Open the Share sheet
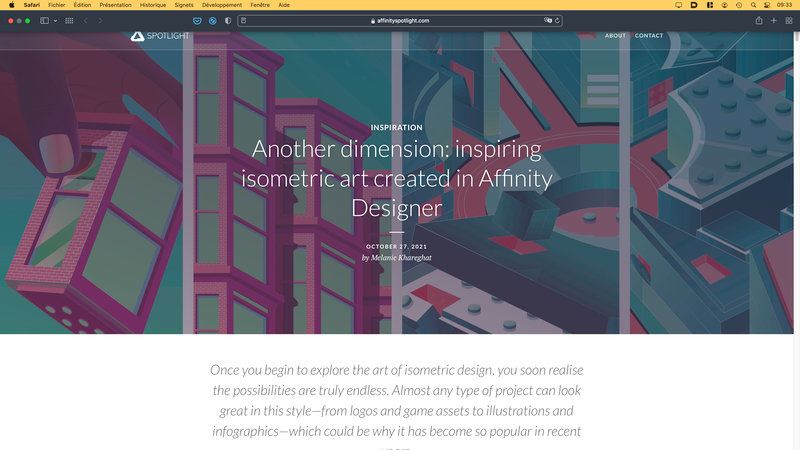 (759, 20)
